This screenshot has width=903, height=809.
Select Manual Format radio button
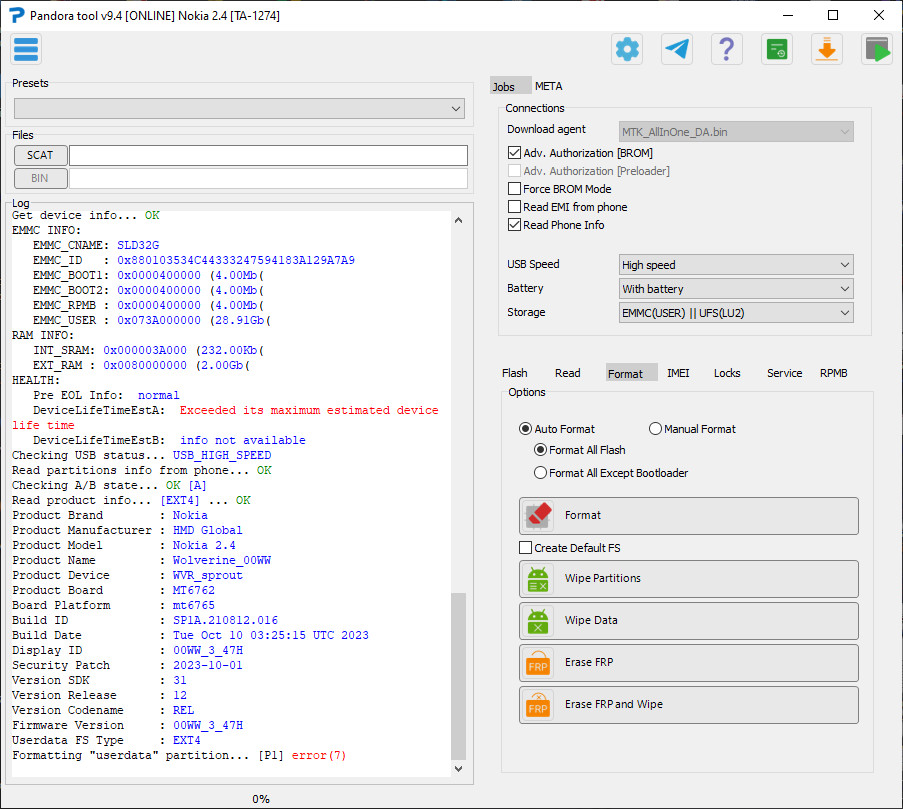tap(655, 428)
